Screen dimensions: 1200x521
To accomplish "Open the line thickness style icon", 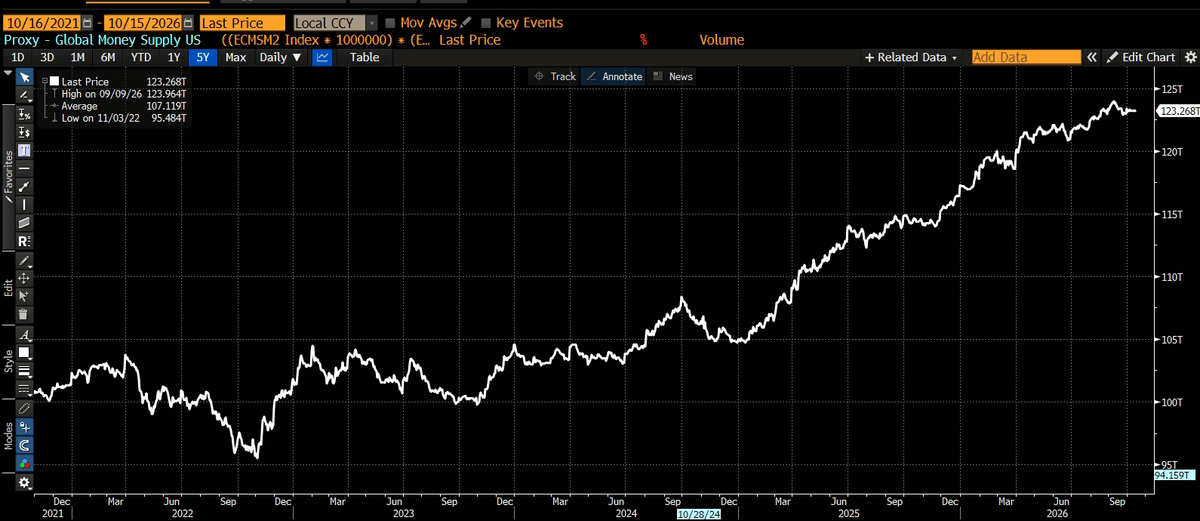I will point(25,371).
